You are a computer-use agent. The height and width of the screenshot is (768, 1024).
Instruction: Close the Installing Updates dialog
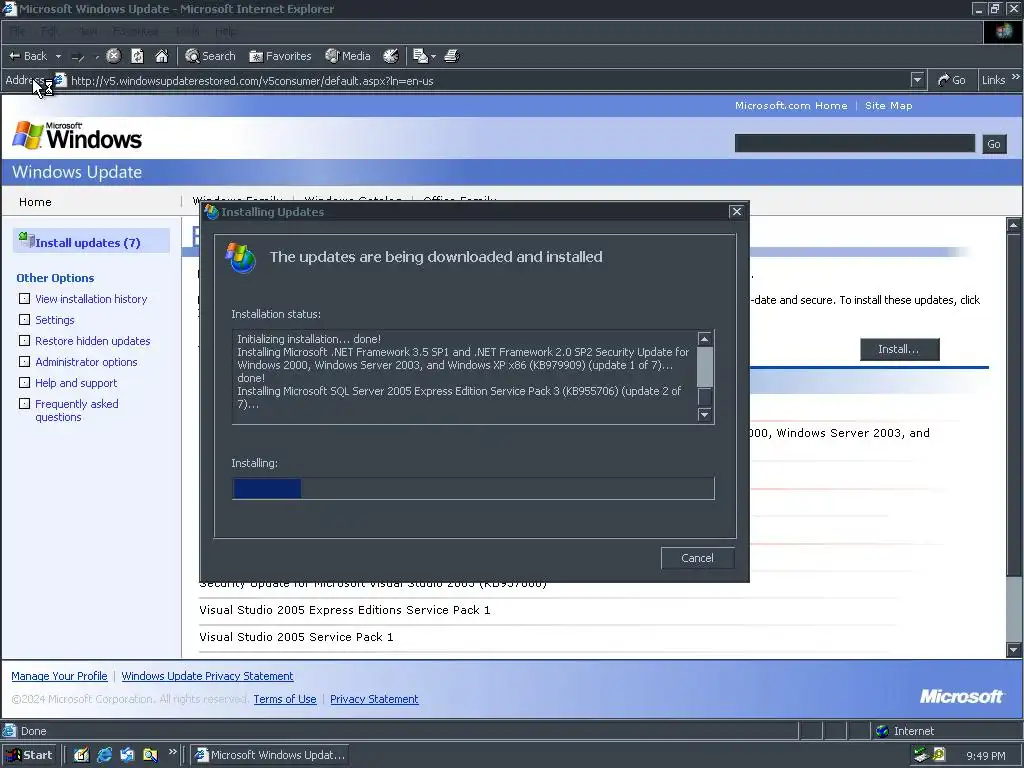coord(737,212)
